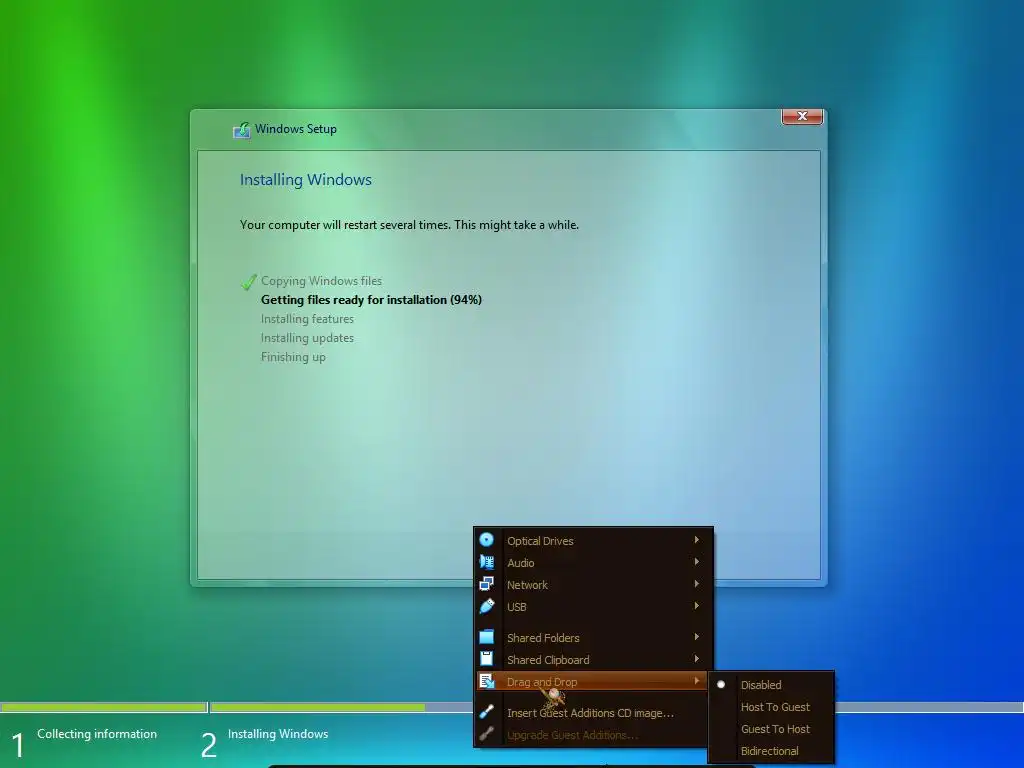Click the Copying Windows files step
This screenshot has width=1024, height=768.
tap(321, 281)
